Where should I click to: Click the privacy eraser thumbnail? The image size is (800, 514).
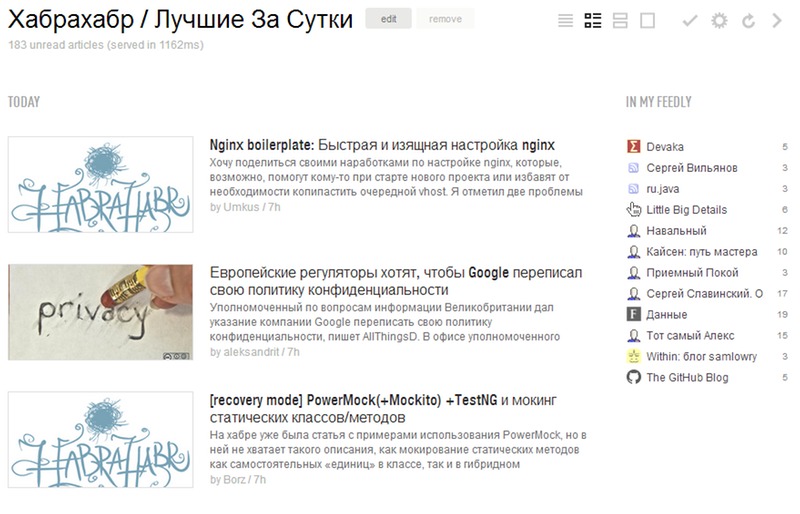[101, 312]
